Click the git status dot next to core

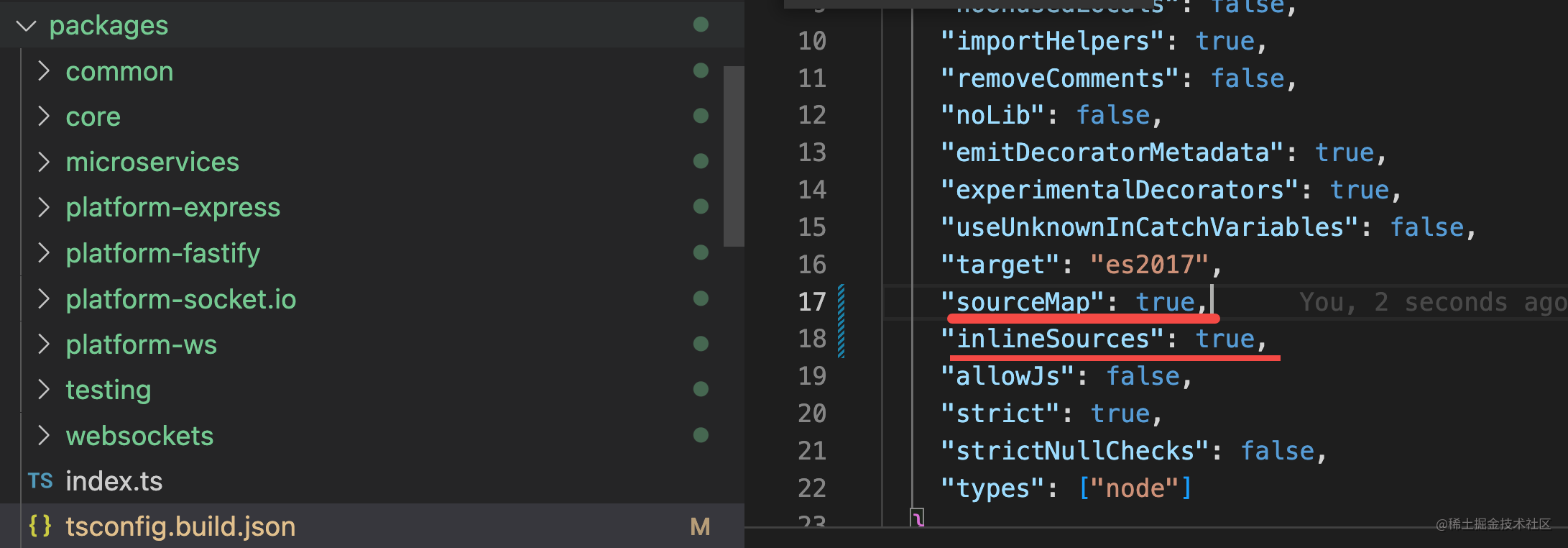(701, 116)
